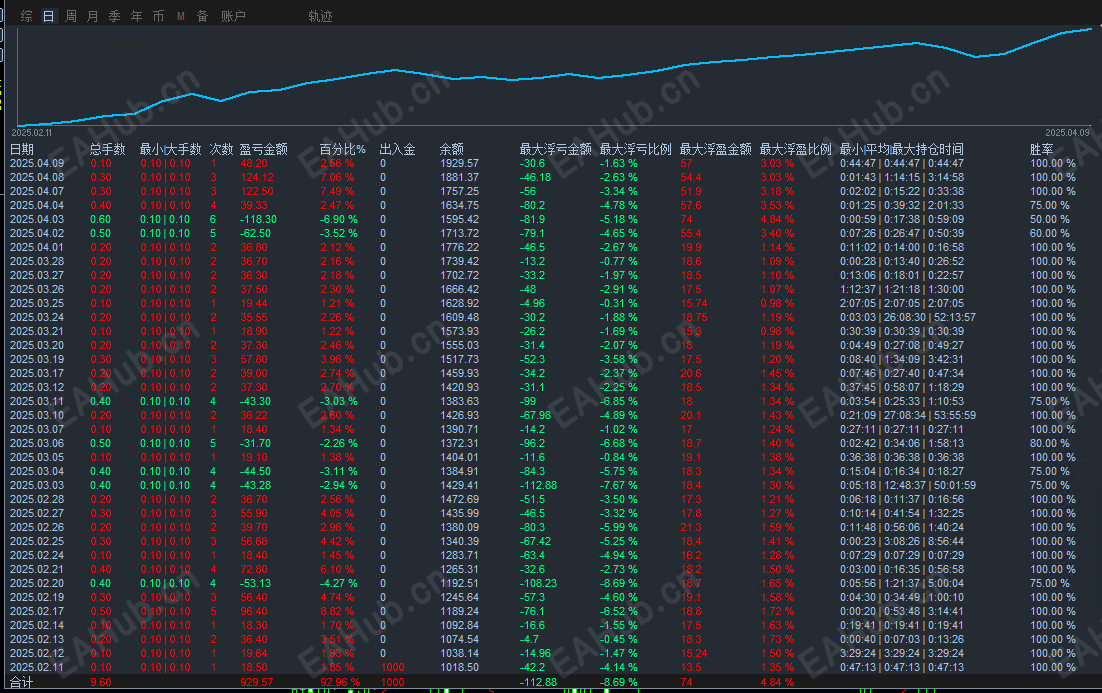Switch to the 综 summary tab
Screen dimensions: 1102x693
27,16
